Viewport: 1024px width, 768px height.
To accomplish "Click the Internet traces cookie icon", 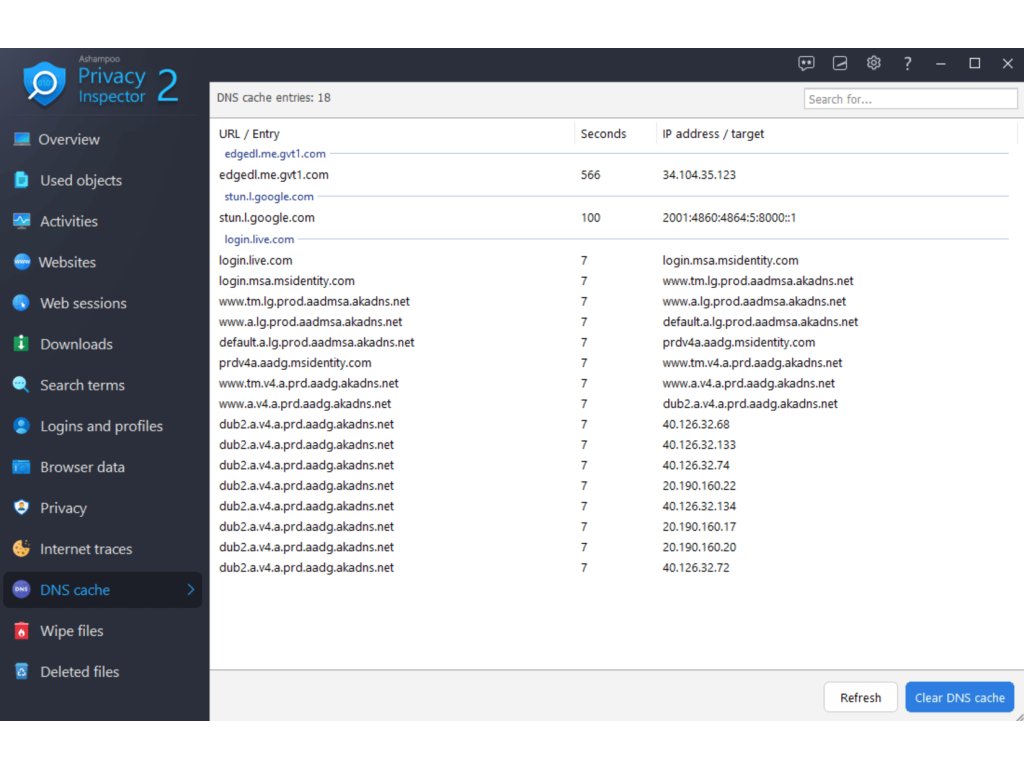I will click(21, 549).
